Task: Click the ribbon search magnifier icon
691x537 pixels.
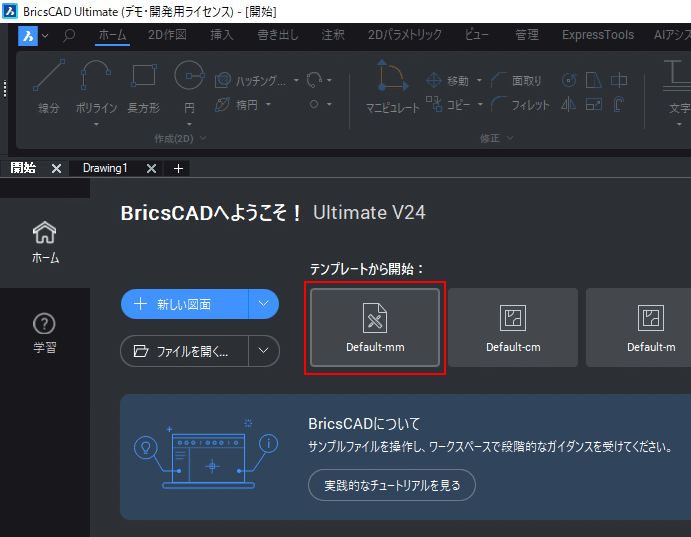Action: pos(69,35)
